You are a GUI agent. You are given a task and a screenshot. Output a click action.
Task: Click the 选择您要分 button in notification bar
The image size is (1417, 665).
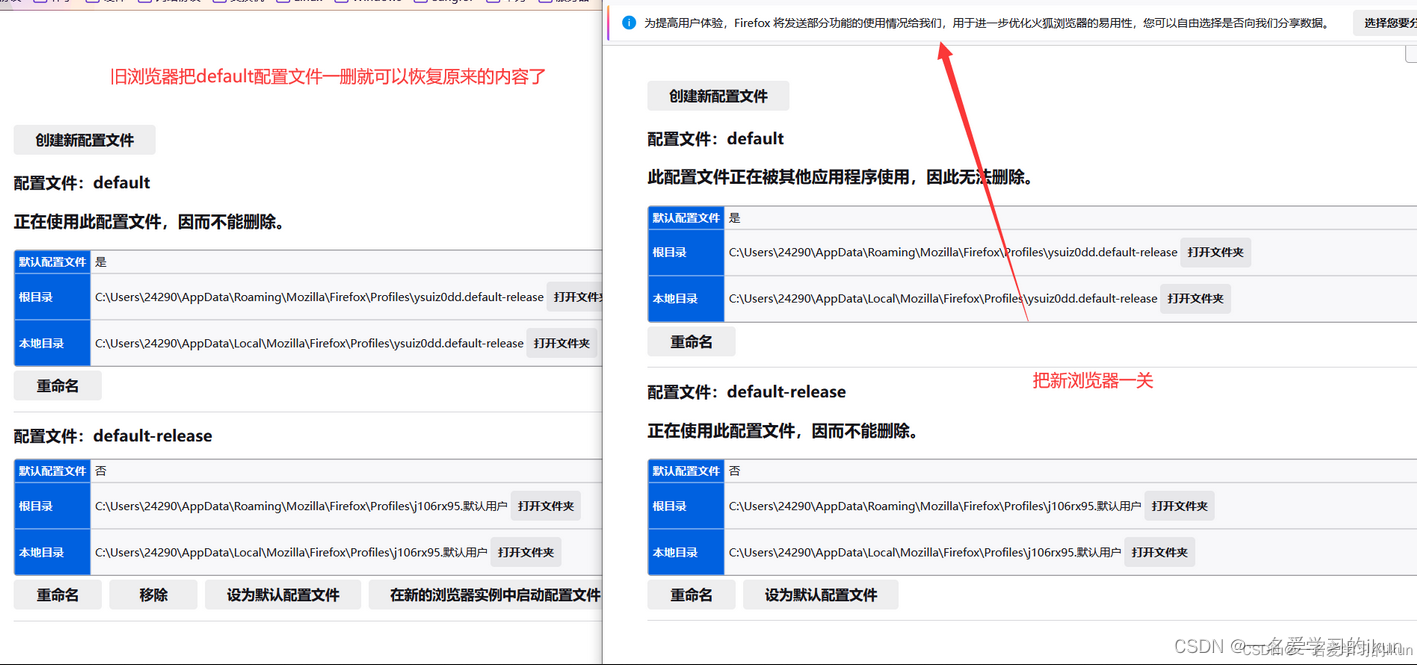point(1386,22)
